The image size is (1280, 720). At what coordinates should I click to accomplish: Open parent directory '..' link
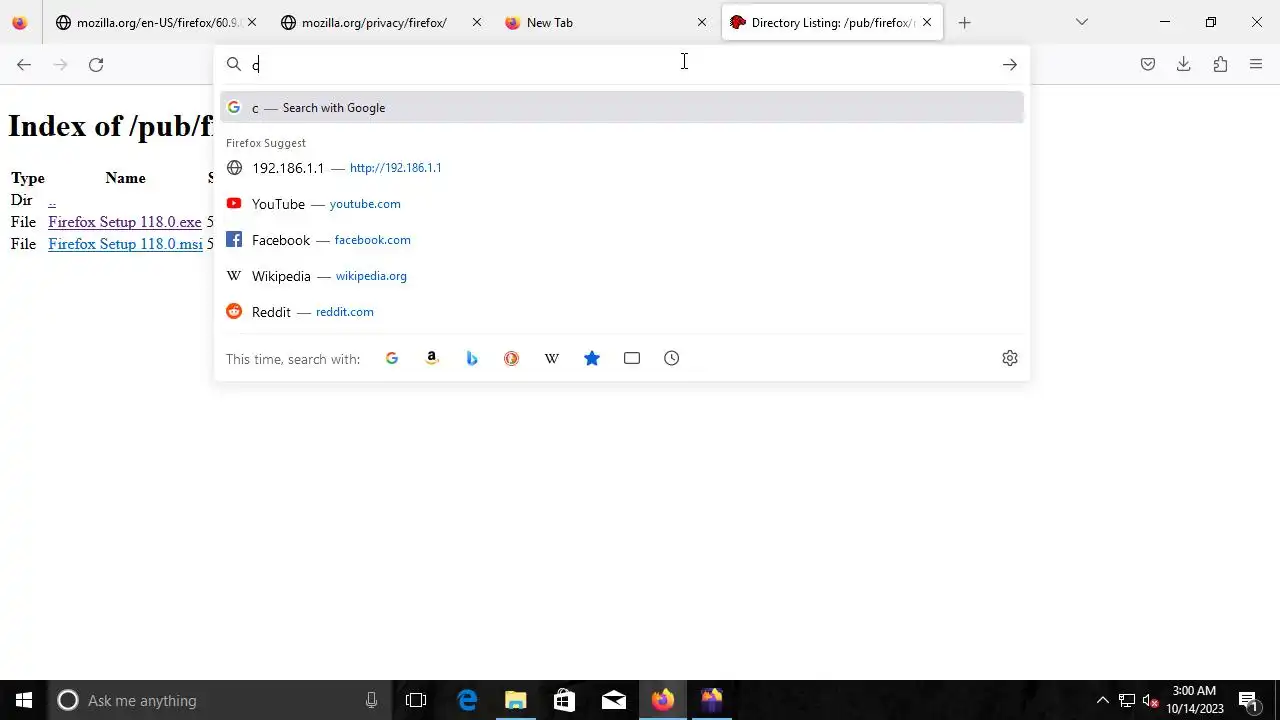pyautogui.click(x=52, y=200)
